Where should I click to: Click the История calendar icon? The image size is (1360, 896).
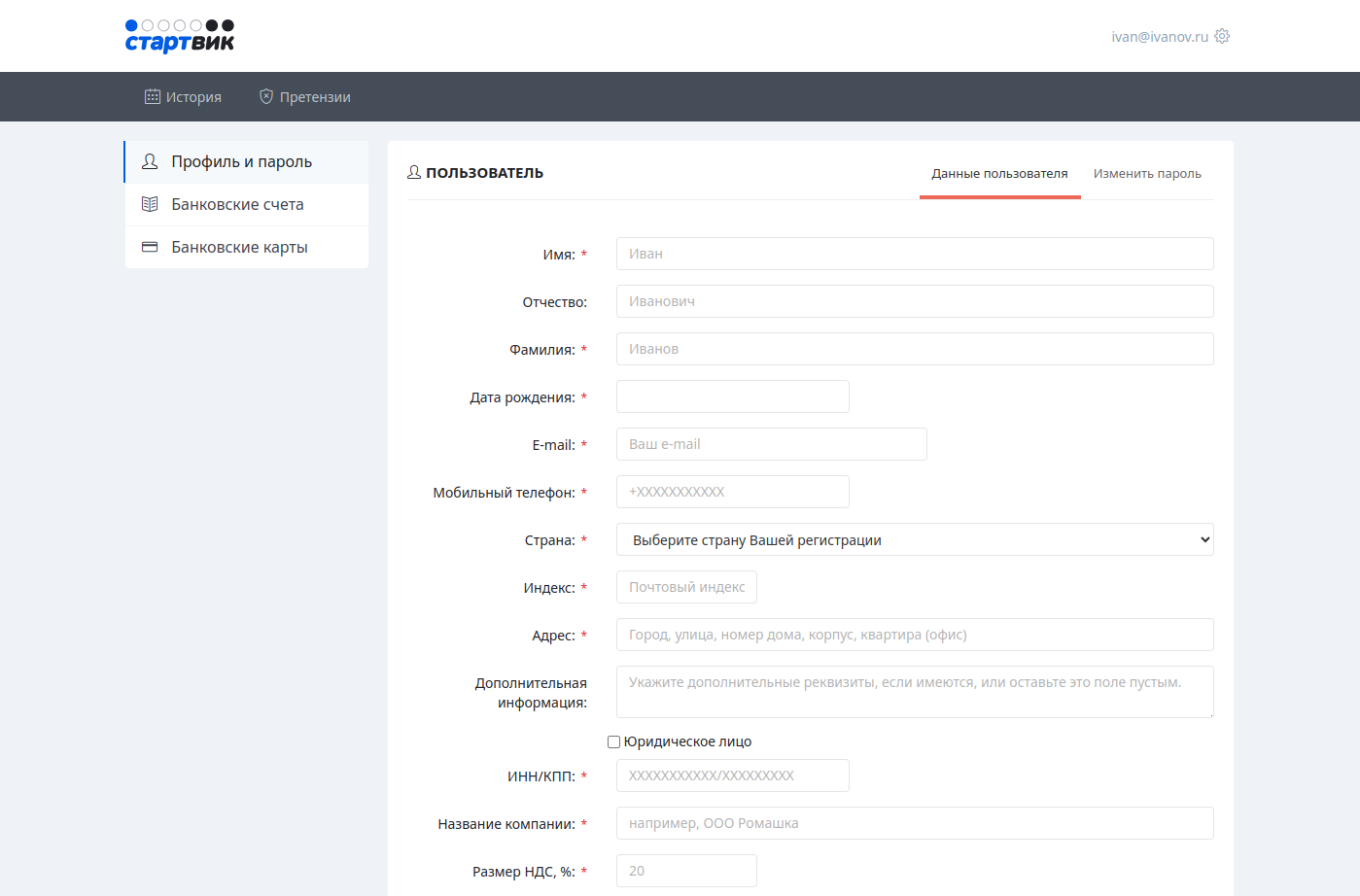pyautogui.click(x=153, y=97)
